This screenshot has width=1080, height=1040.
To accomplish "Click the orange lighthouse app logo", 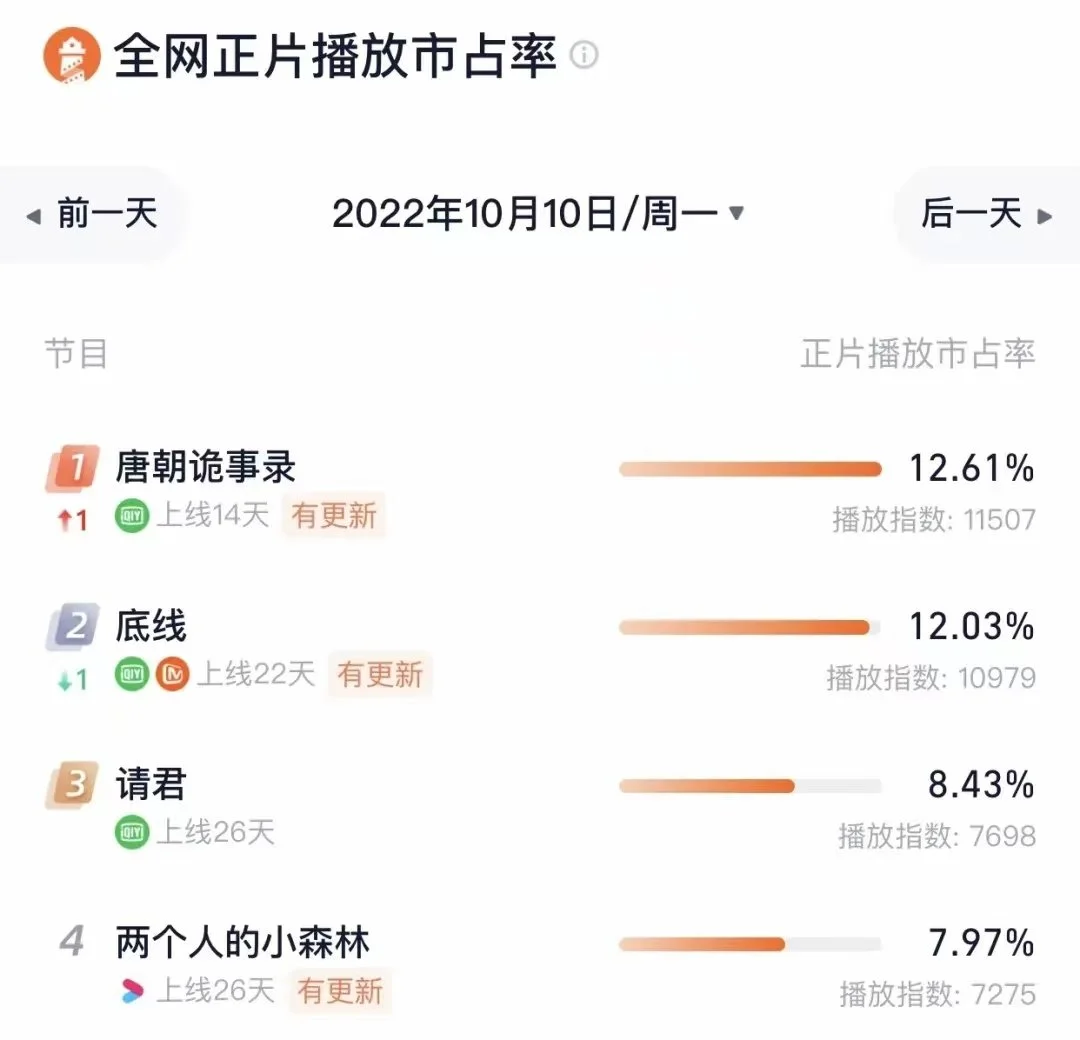I will 71,56.
